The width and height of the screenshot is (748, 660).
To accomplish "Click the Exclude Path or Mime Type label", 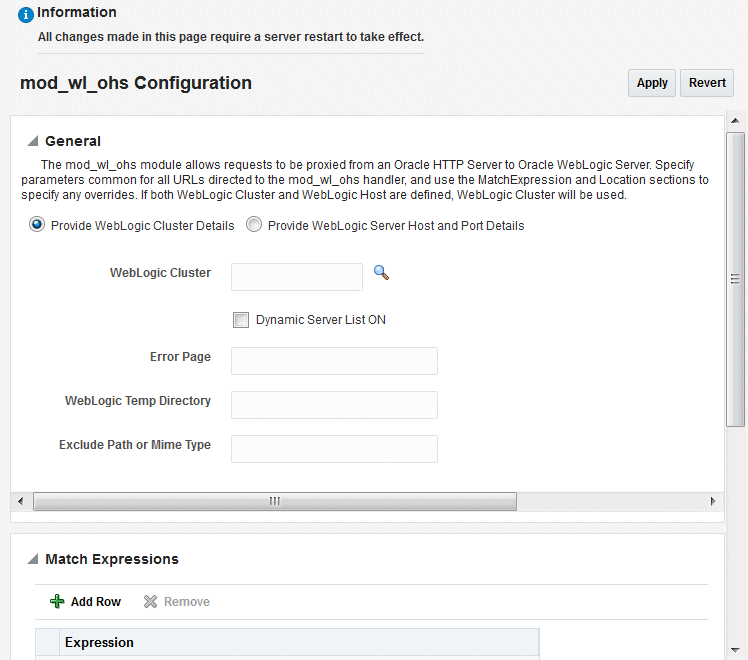I will click(135, 444).
